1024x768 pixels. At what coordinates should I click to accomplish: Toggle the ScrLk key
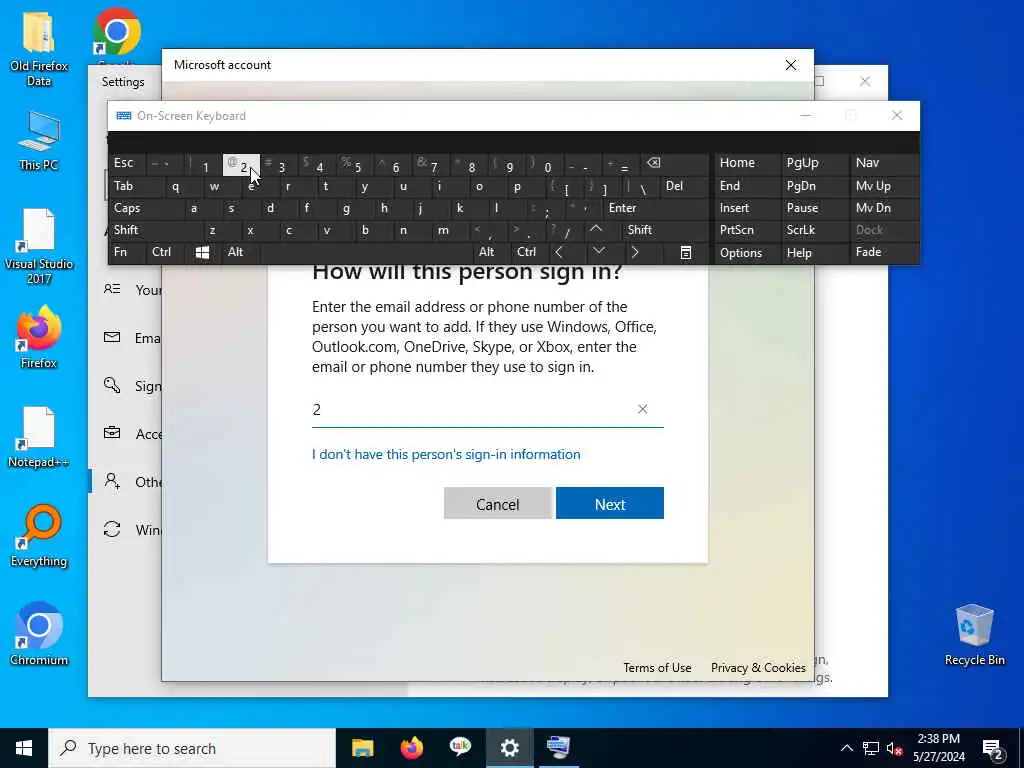click(x=814, y=230)
